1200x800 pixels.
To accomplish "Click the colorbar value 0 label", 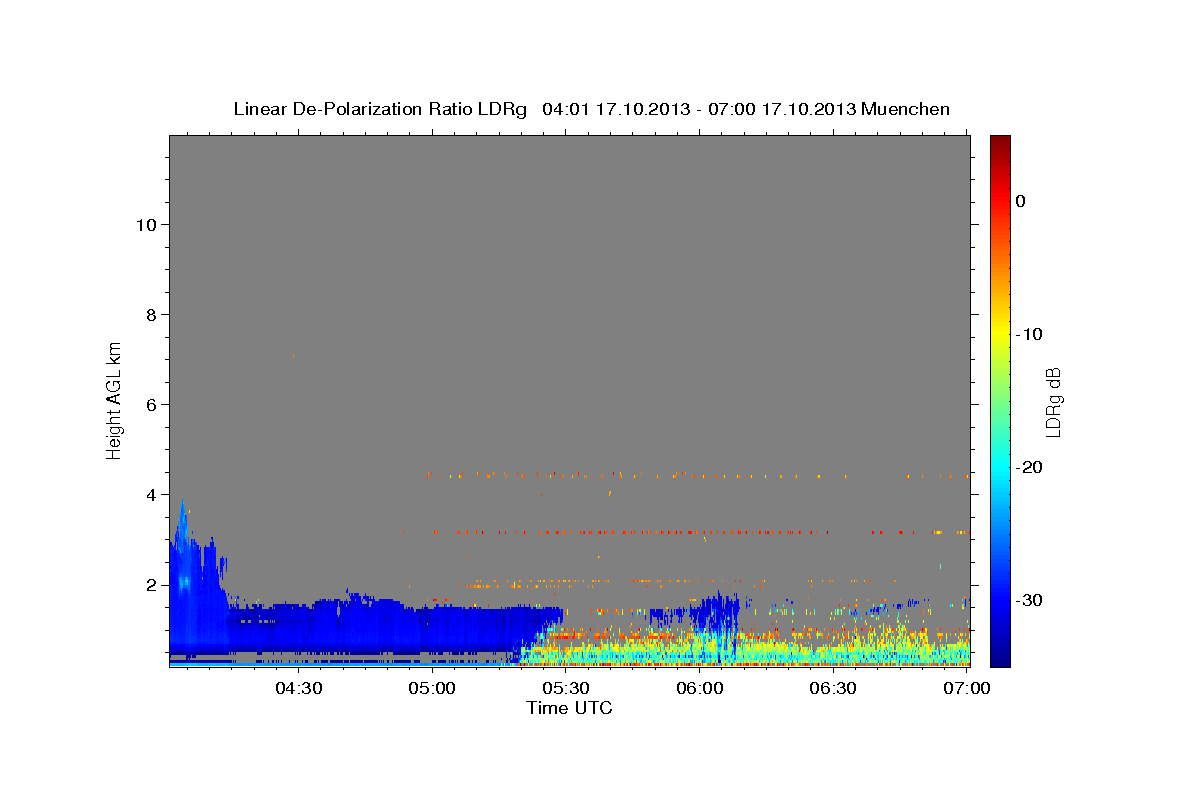I will pyautogui.click(x=1021, y=201).
